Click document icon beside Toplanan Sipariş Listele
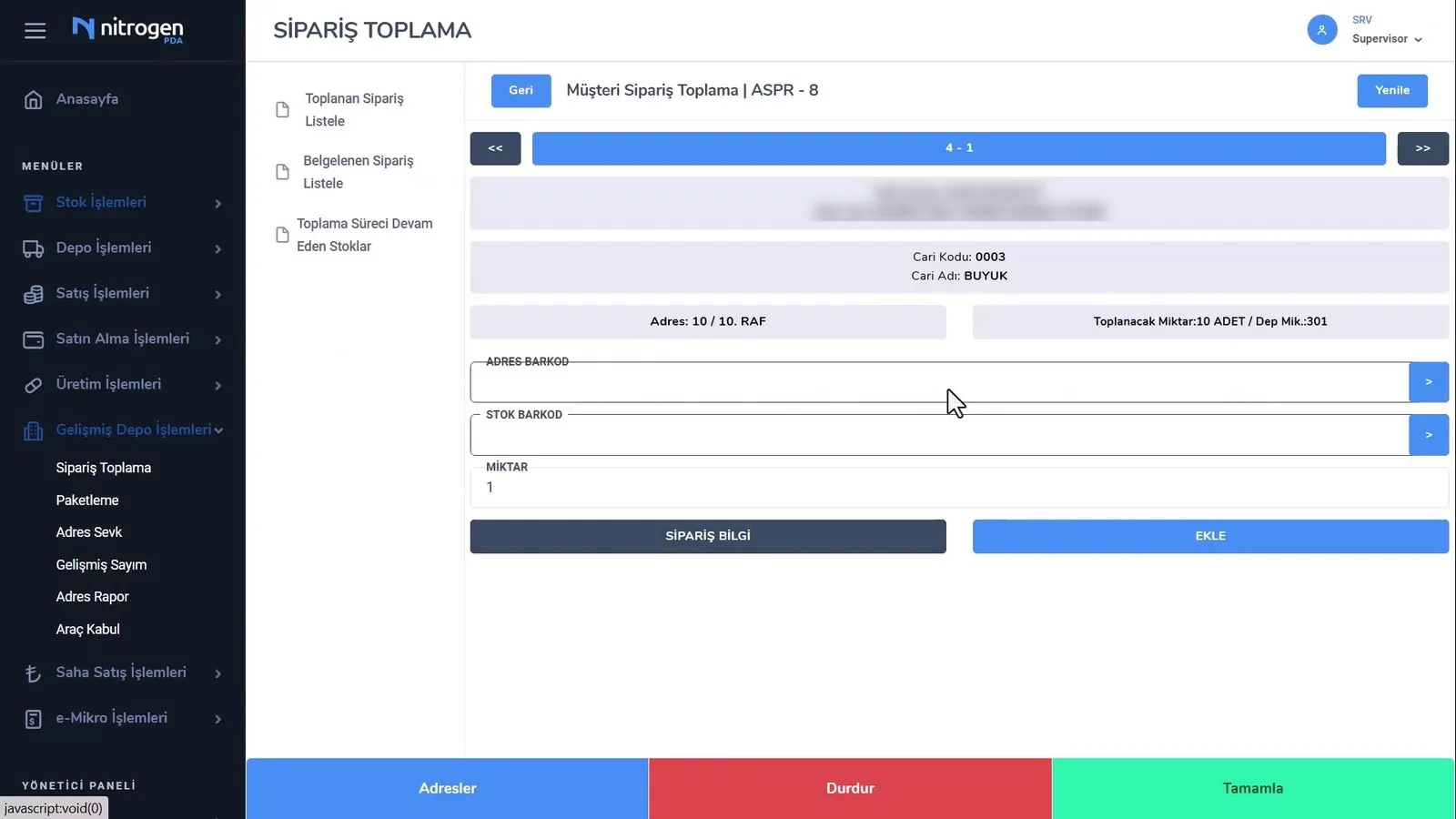1456x819 pixels. [x=282, y=110]
